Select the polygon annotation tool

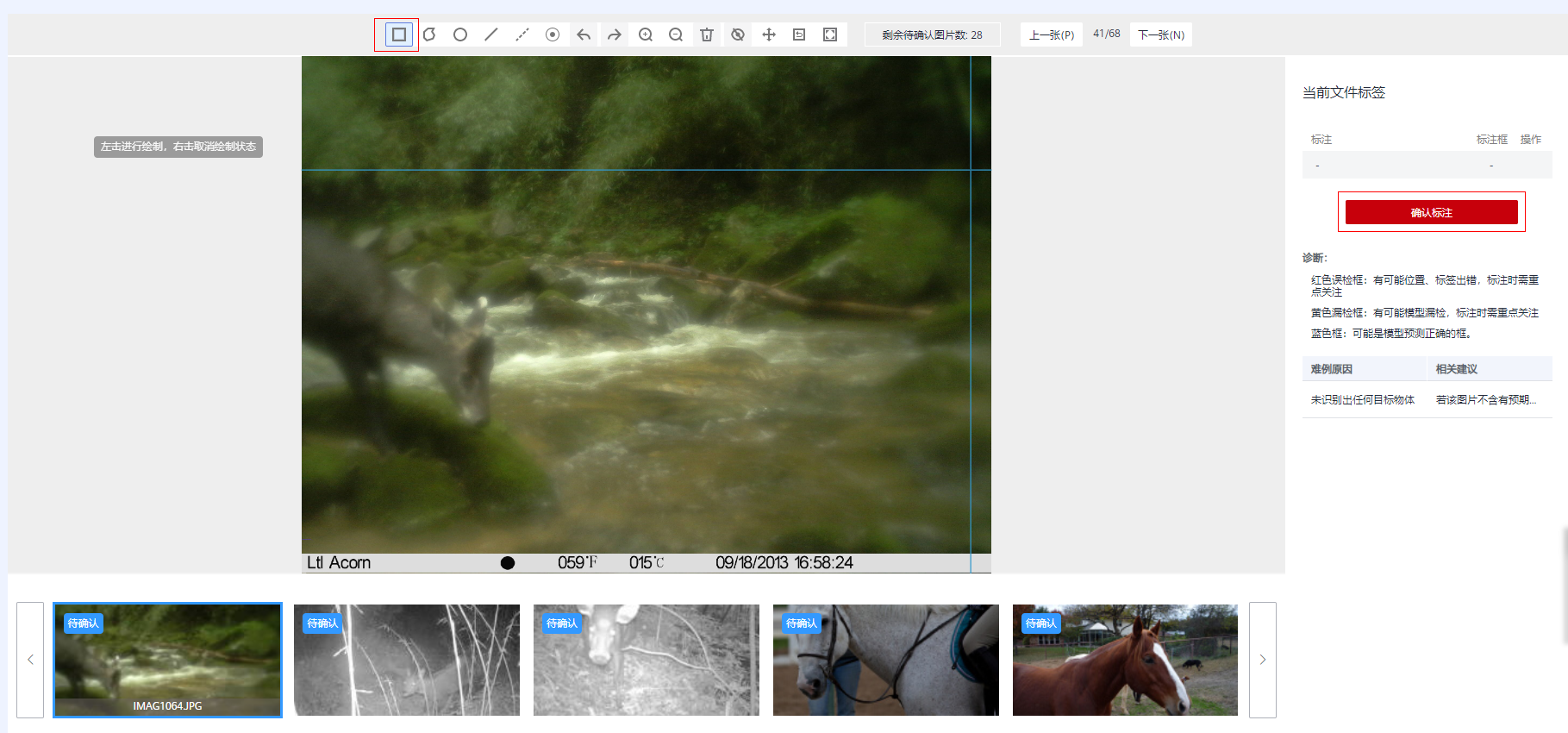click(x=429, y=34)
